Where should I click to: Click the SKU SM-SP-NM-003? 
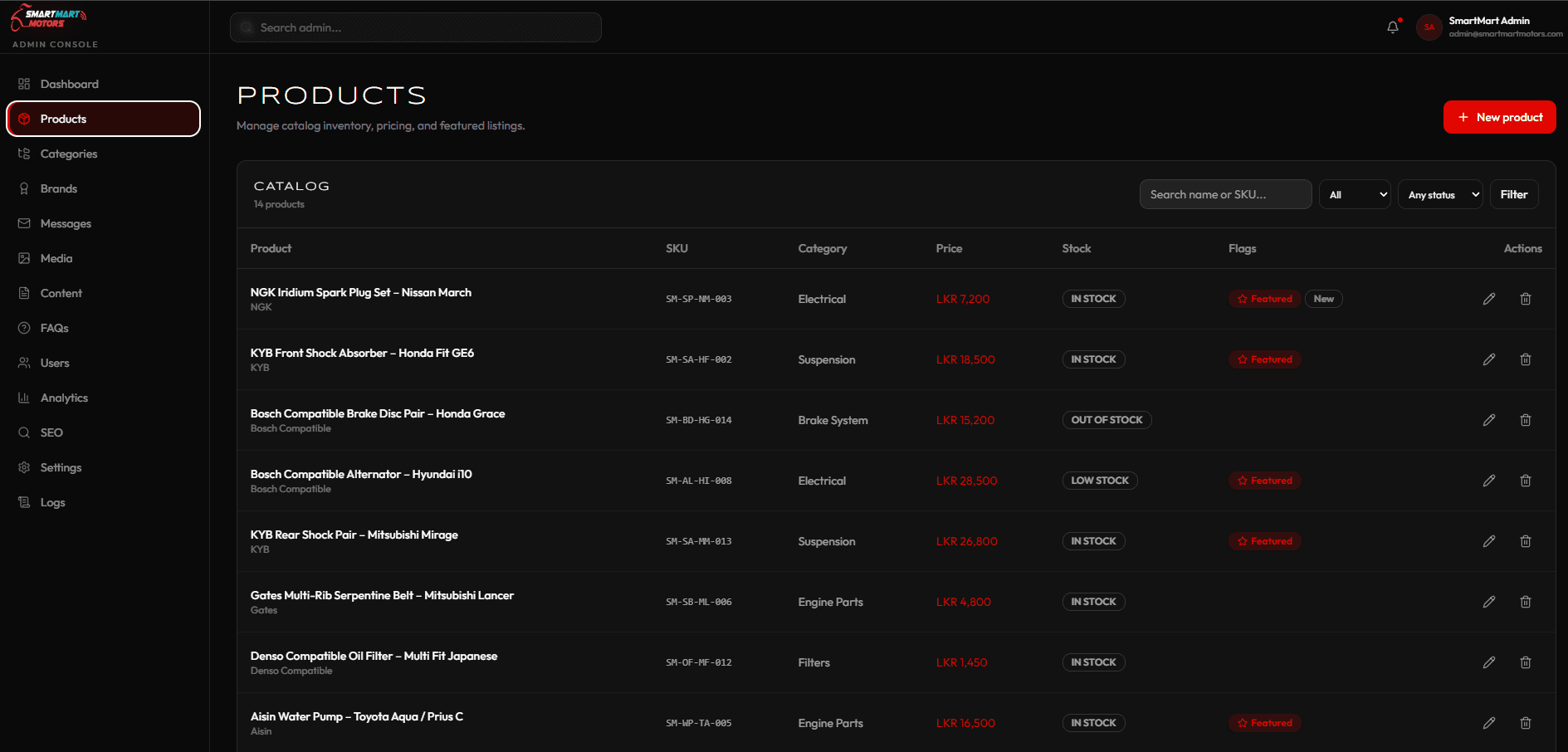point(699,299)
